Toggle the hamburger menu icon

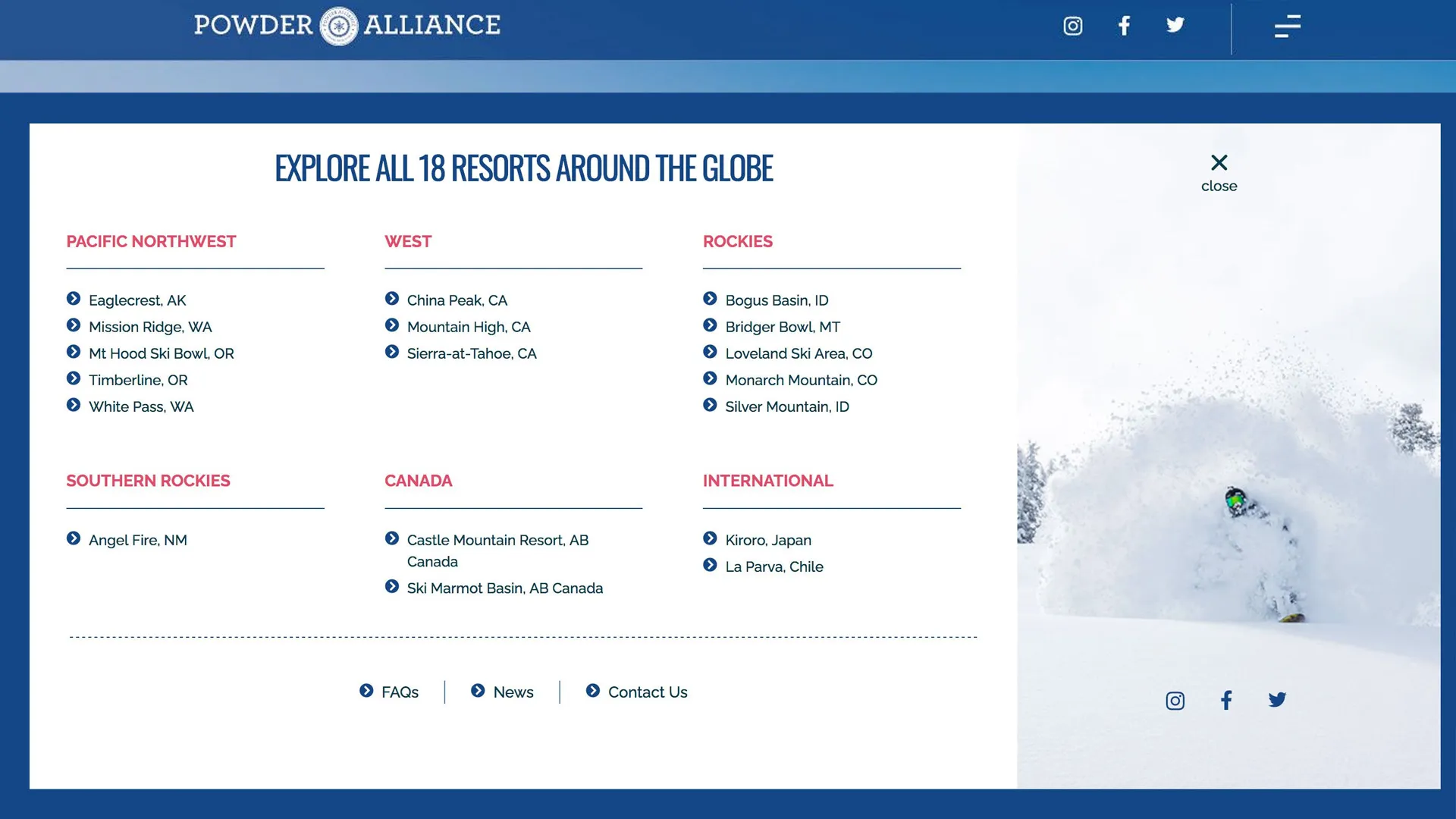pos(1287,27)
